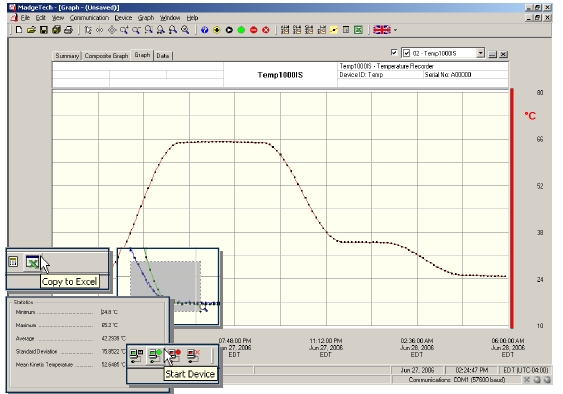The width and height of the screenshot is (563, 394).
Task: Click the yellow graph line toolbar icon
Action: [x=334, y=30]
